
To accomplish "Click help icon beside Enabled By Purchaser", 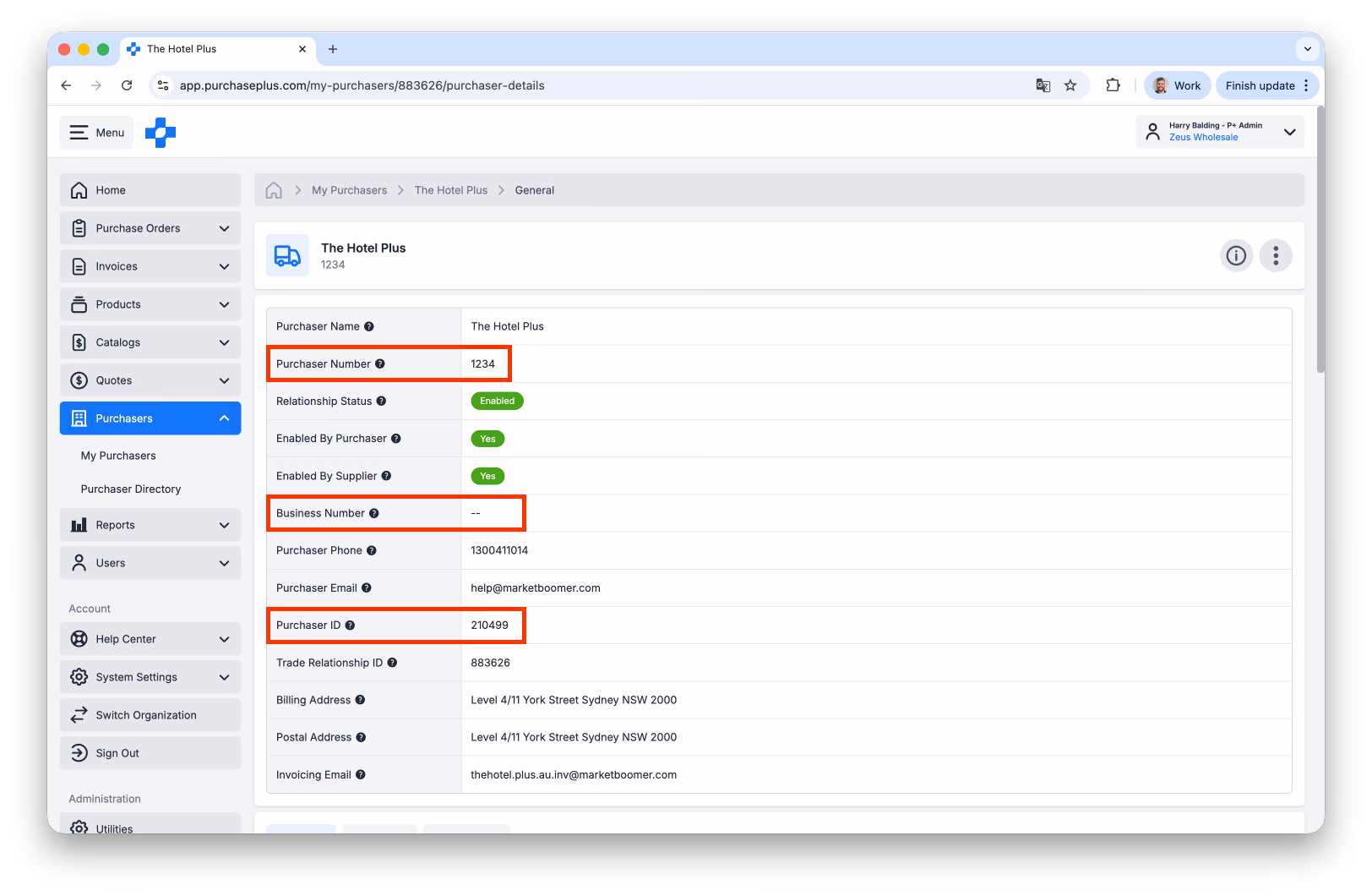I will 396,439.
